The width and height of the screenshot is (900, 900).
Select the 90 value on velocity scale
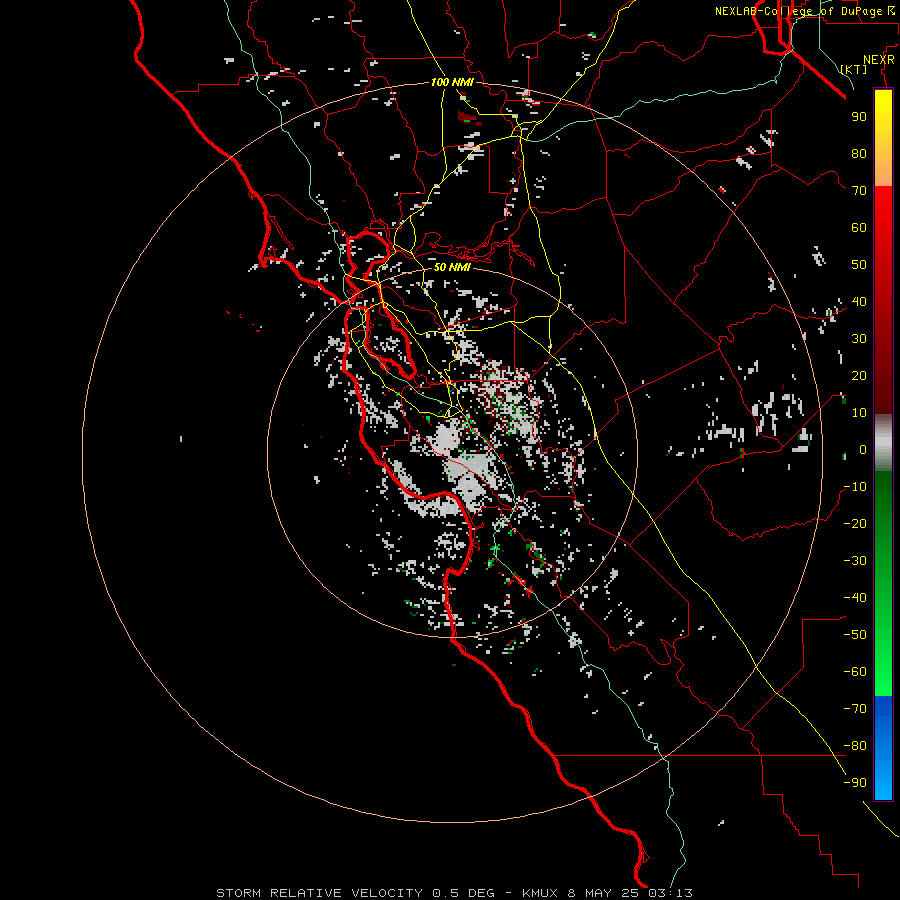point(859,117)
